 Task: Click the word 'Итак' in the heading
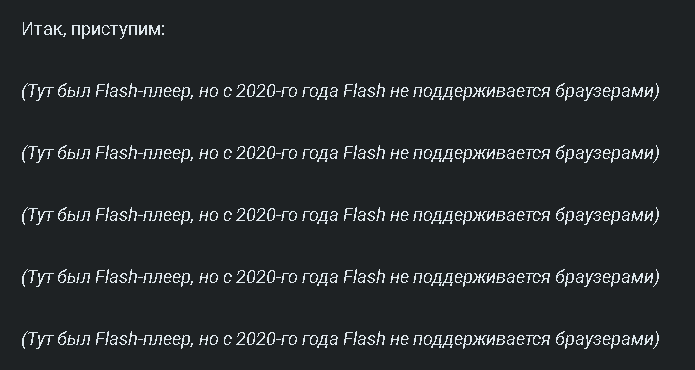coord(43,30)
